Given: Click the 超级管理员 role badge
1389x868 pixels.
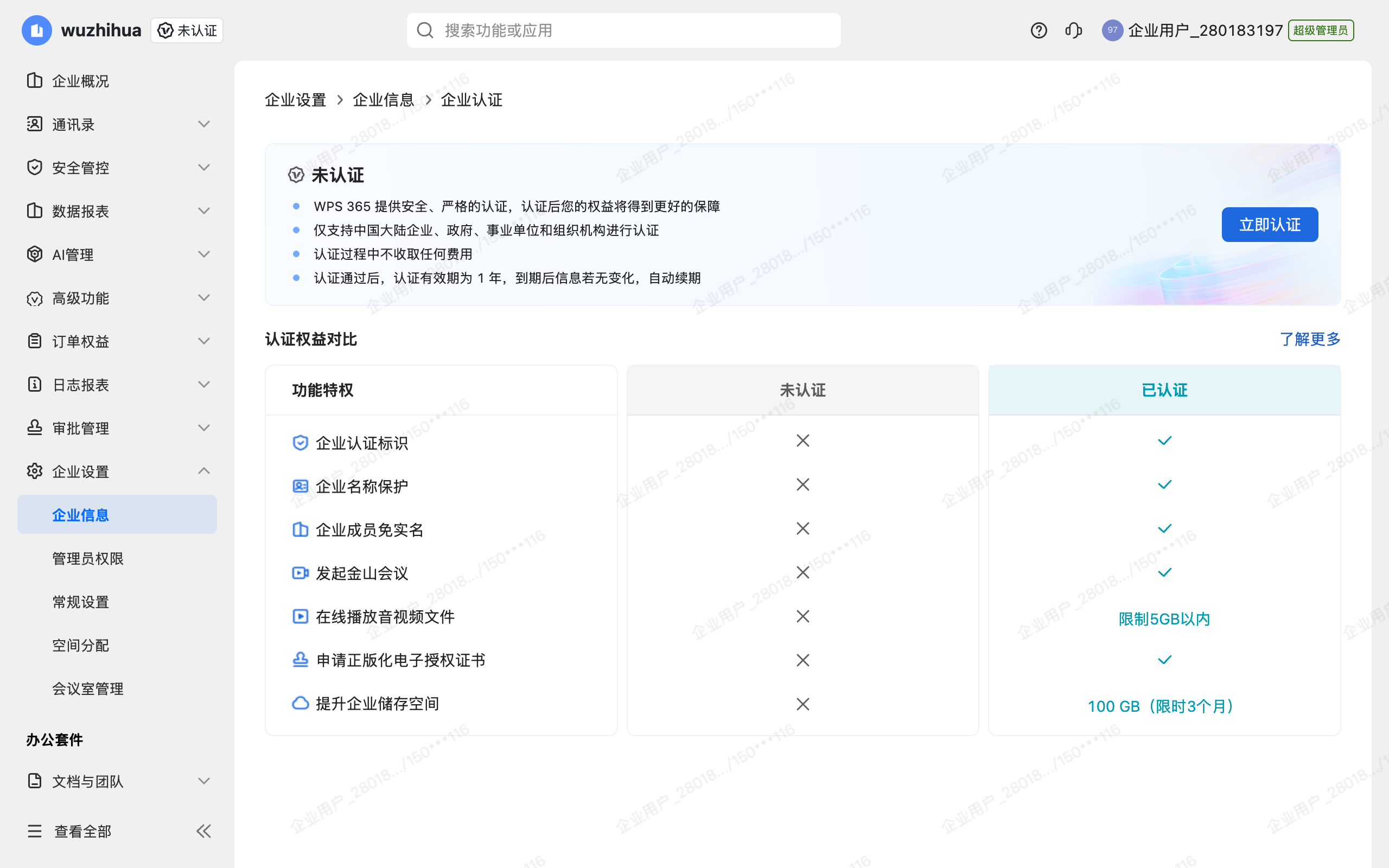Looking at the screenshot, I should (1321, 30).
